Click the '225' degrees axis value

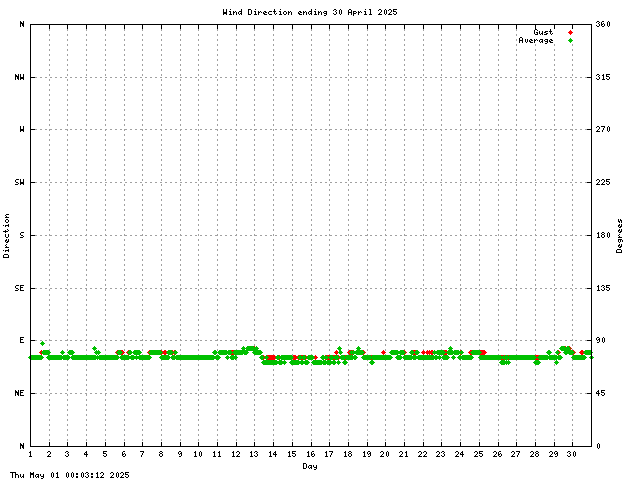[x=603, y=182]
